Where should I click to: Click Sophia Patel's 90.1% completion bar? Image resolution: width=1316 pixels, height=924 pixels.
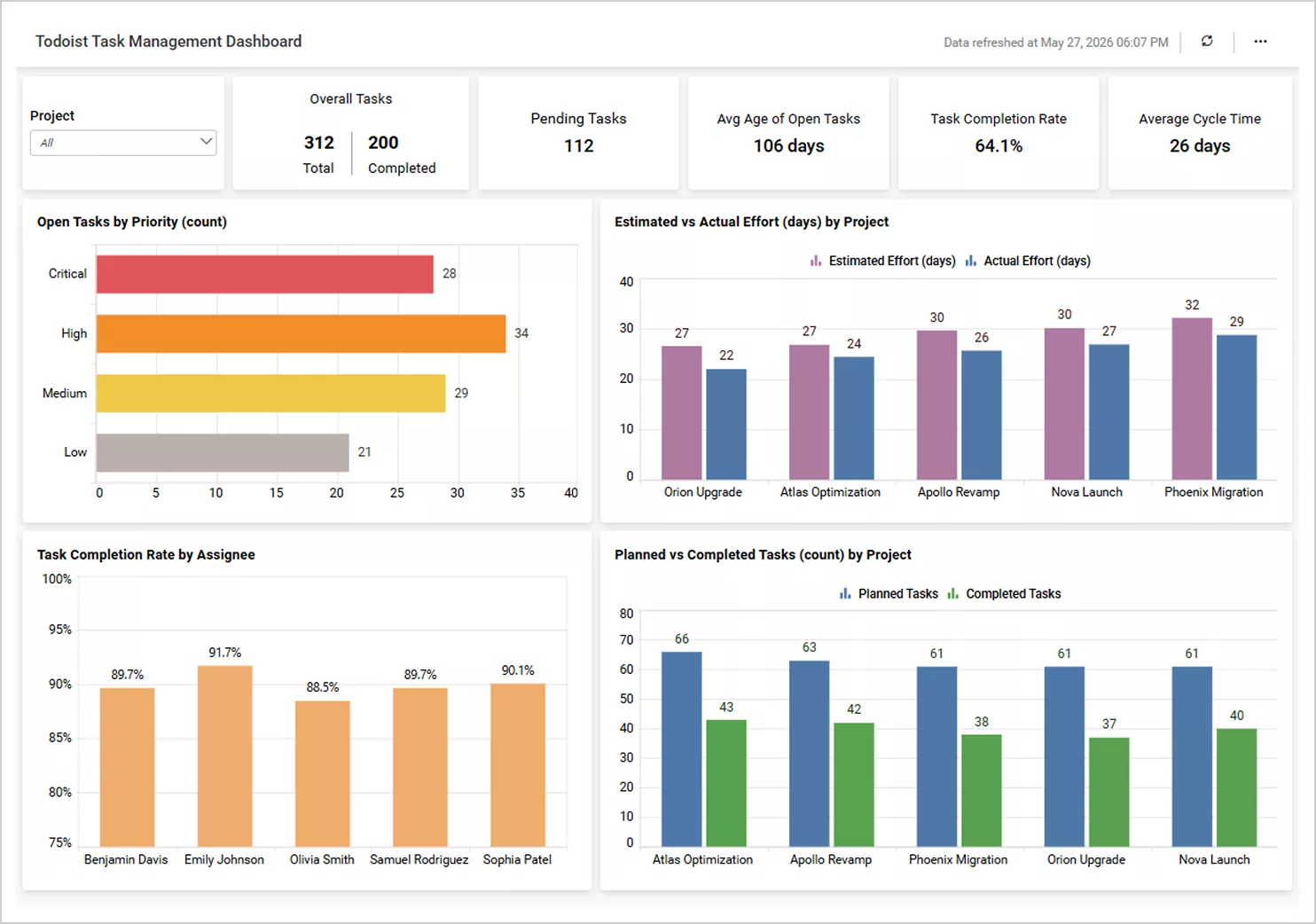(518, 765)
